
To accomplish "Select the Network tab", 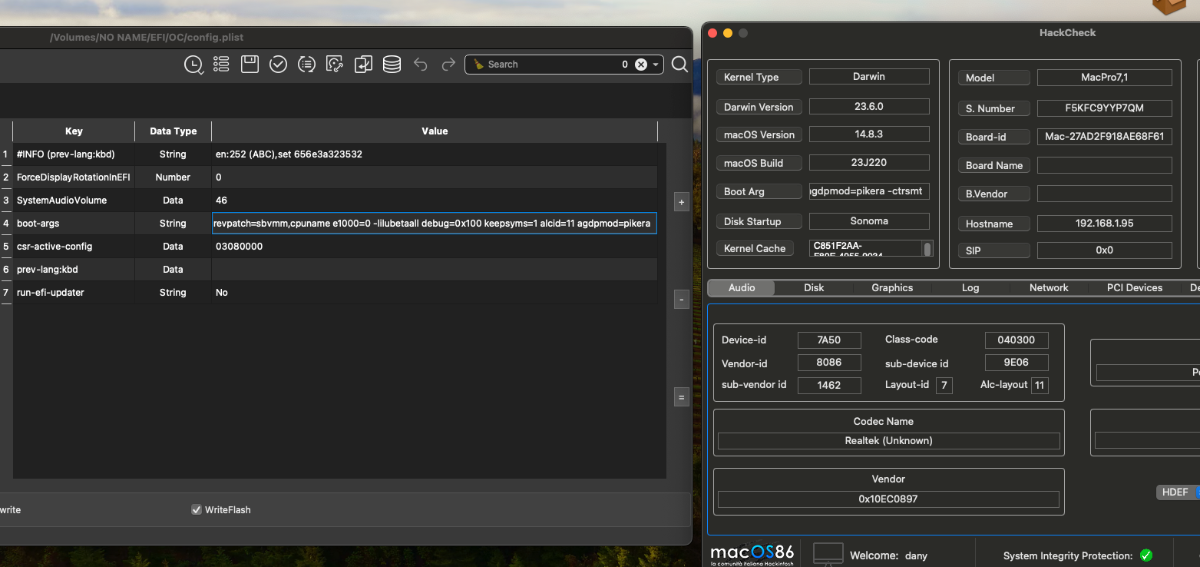I will tap(1048, 288).
